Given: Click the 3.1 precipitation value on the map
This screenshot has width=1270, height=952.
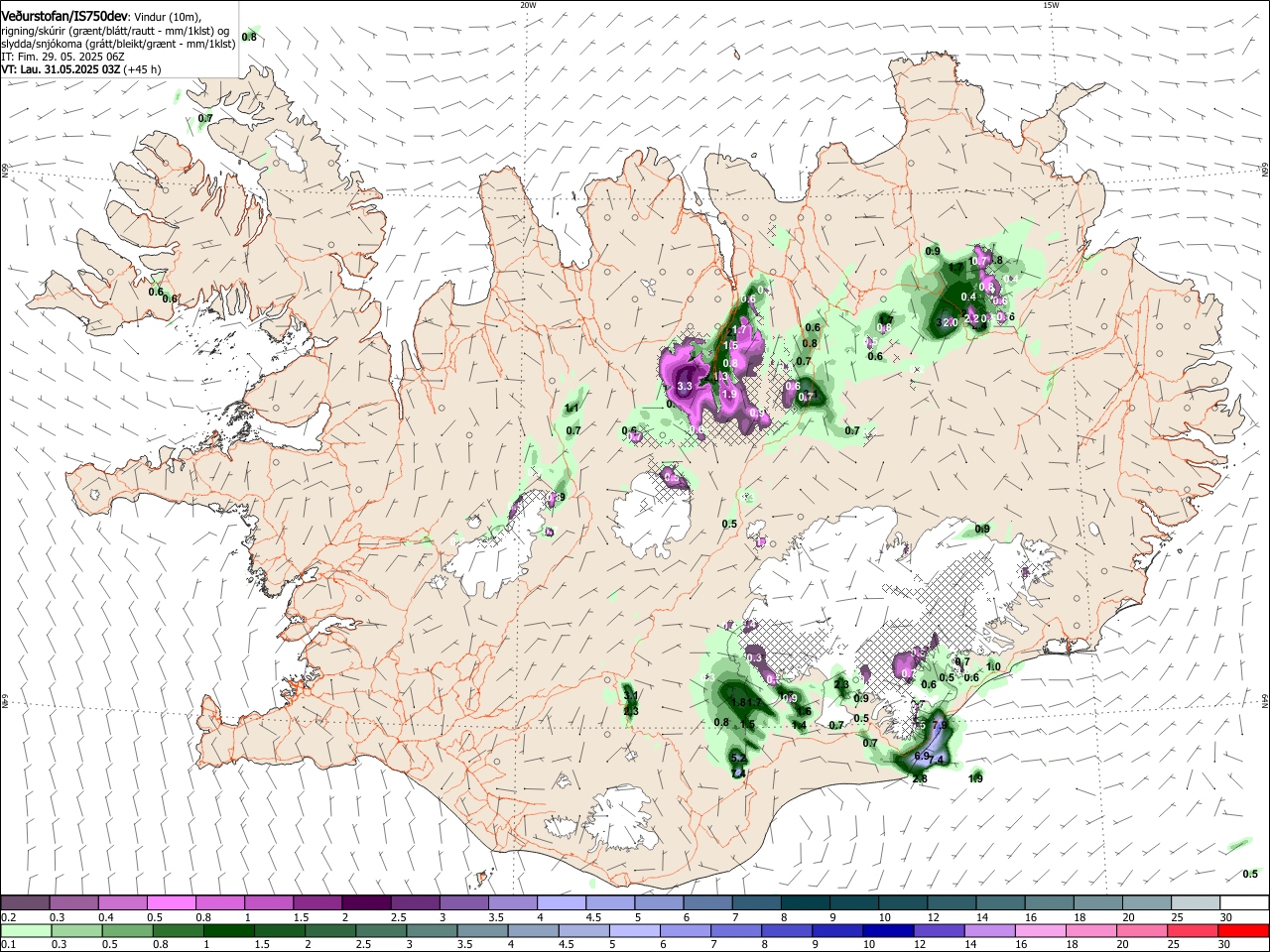Looking at the screenshot, I should coord(630,696).
